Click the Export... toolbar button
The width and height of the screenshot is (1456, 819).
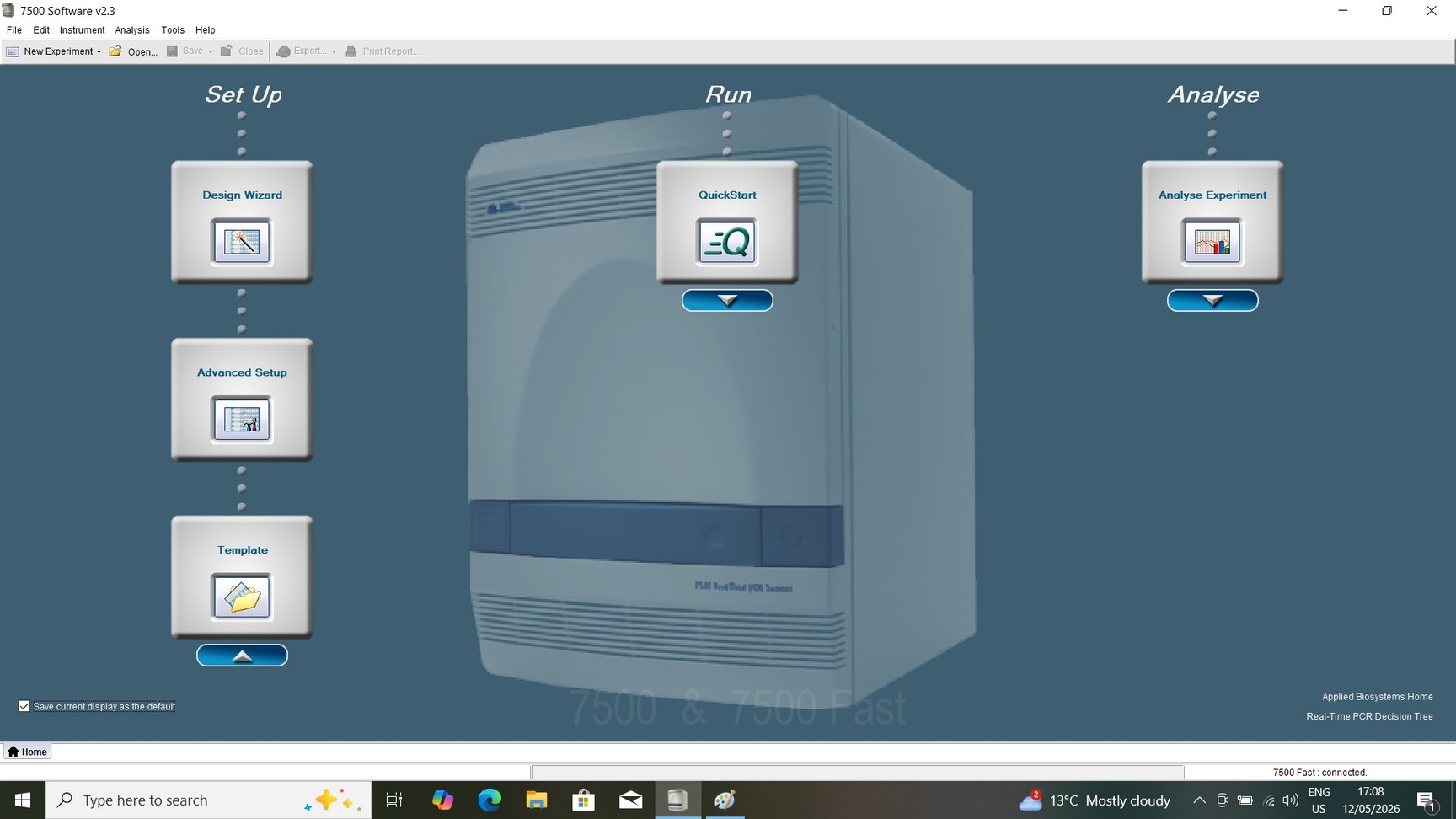[302, 51]
